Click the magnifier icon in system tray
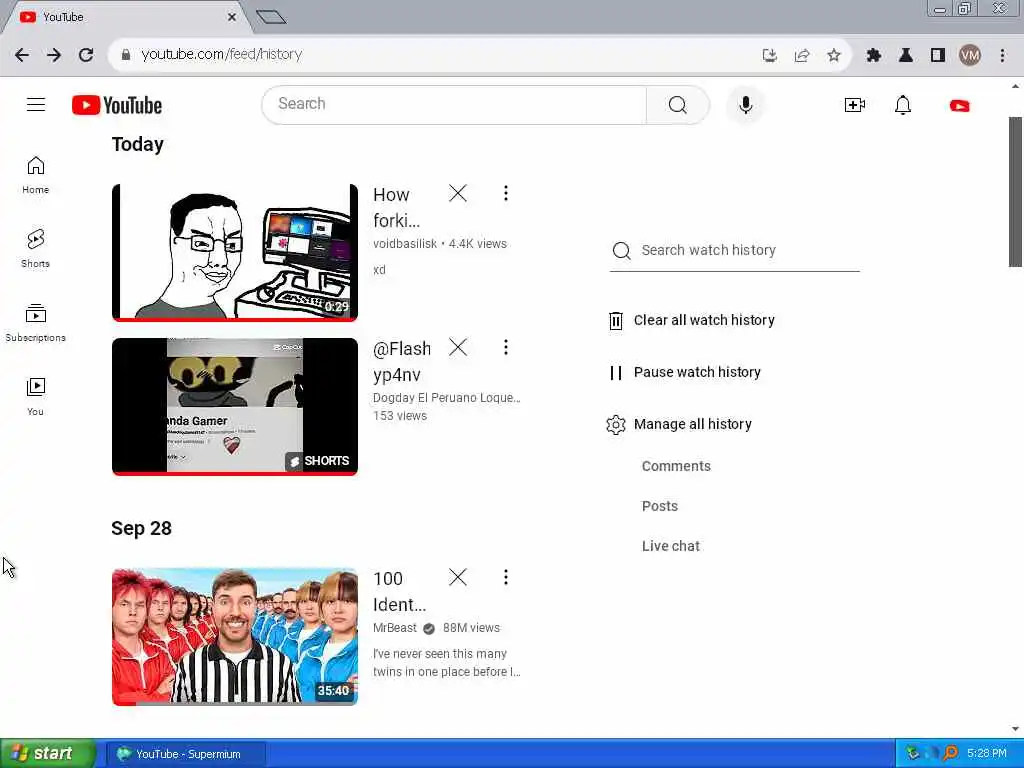Screen dimensions: 1024x768 click(950, 754)
